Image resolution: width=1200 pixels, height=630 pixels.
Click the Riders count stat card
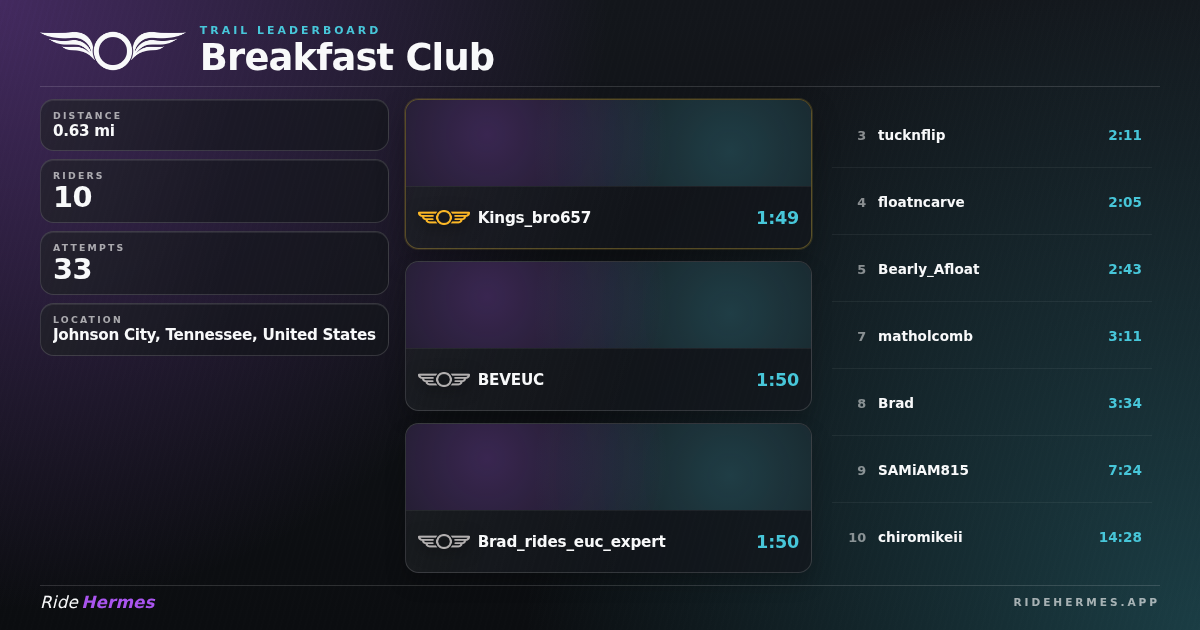tap(214, 191)
